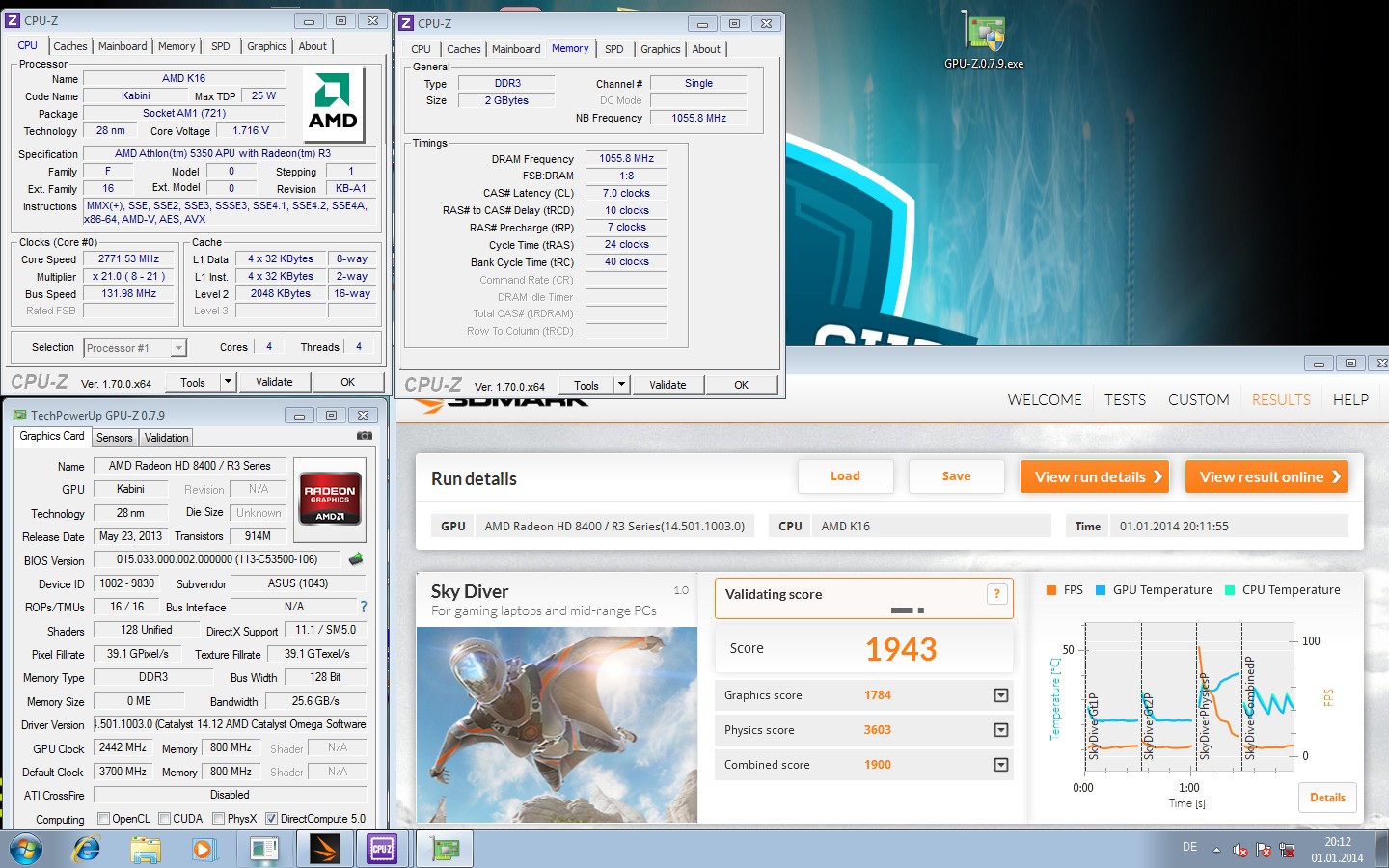The image size is (1389, 868).
Task: Click DE language indicator in taskbar
Action: 1189,847
